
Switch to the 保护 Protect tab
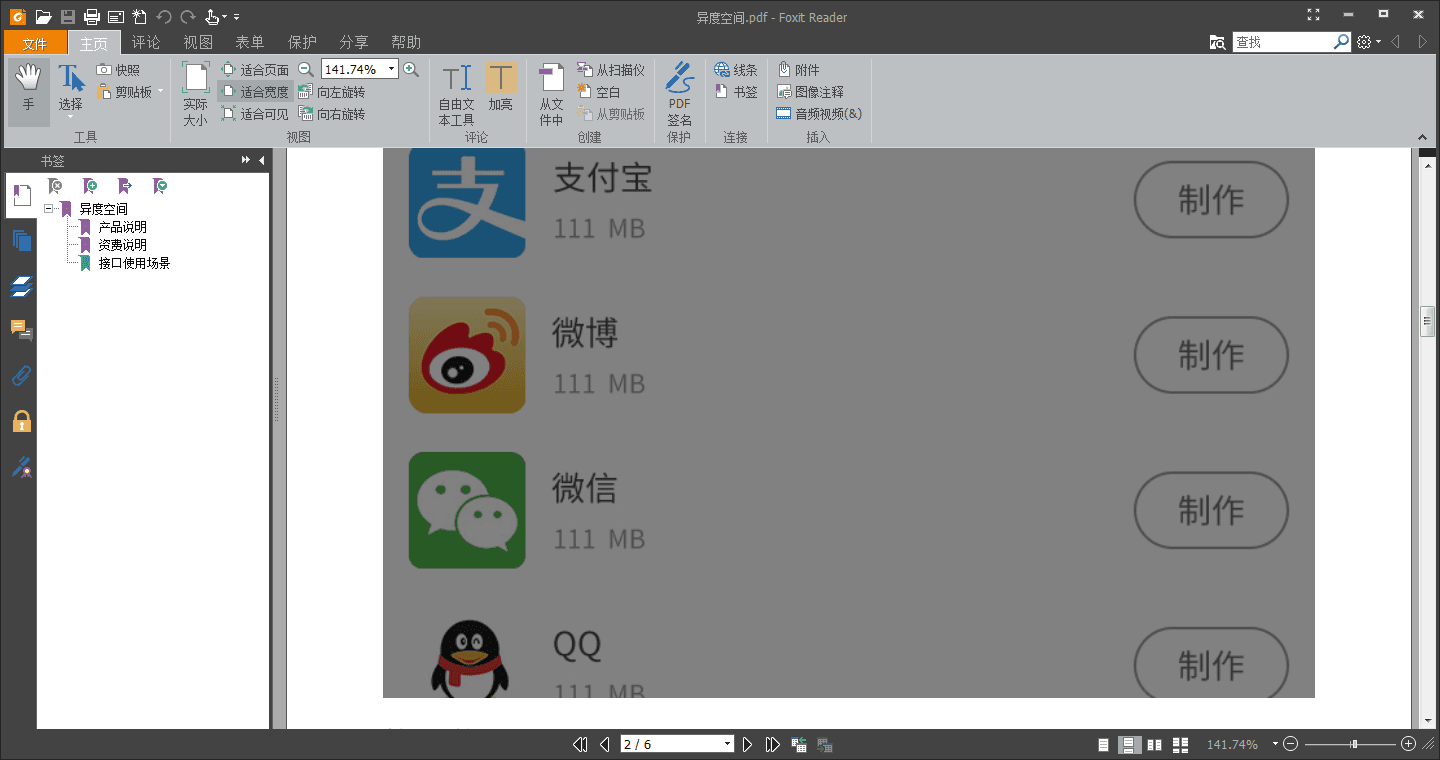[x=302, y=42]
